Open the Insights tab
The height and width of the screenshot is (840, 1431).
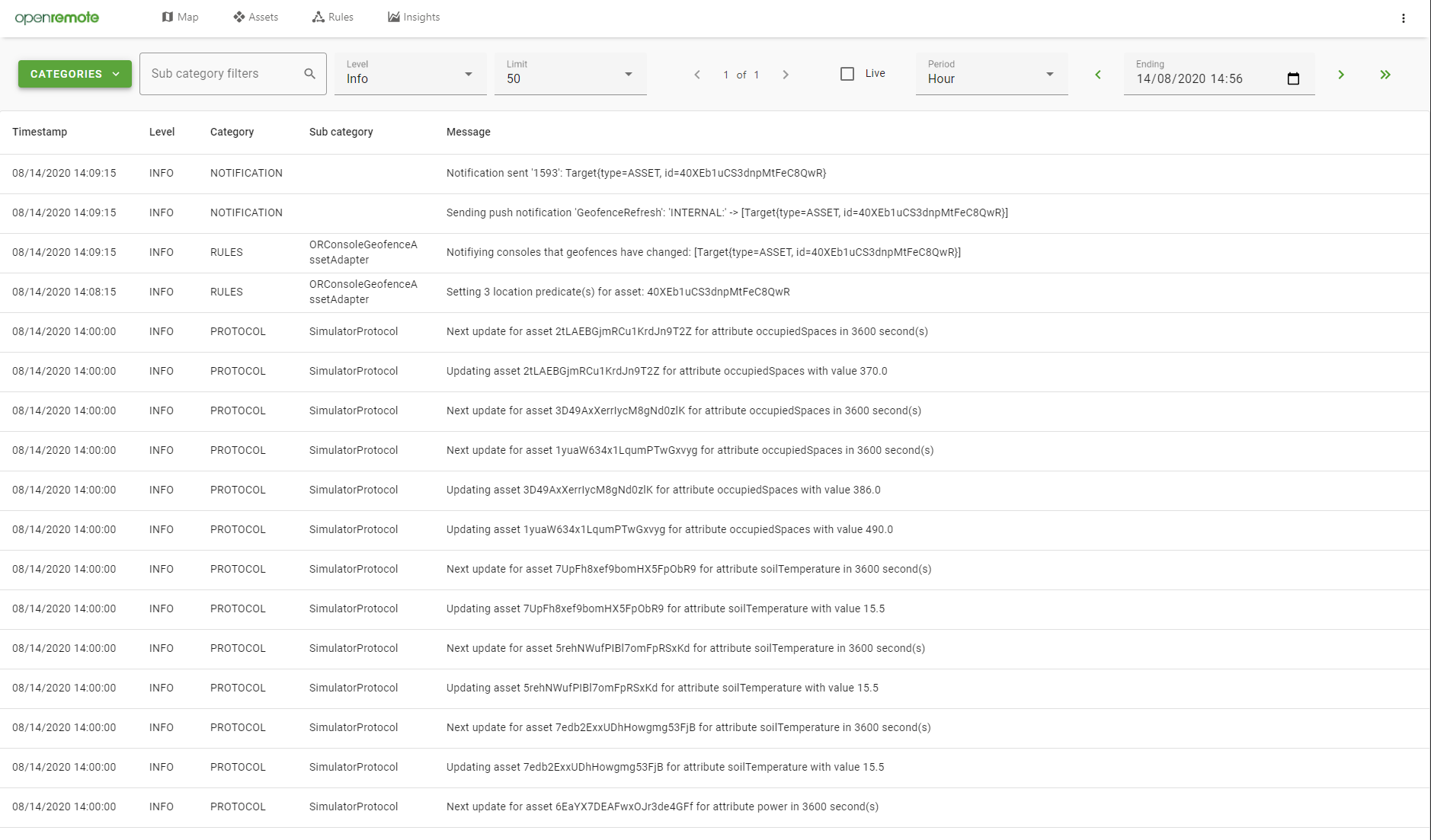click(x=414, y=17)
